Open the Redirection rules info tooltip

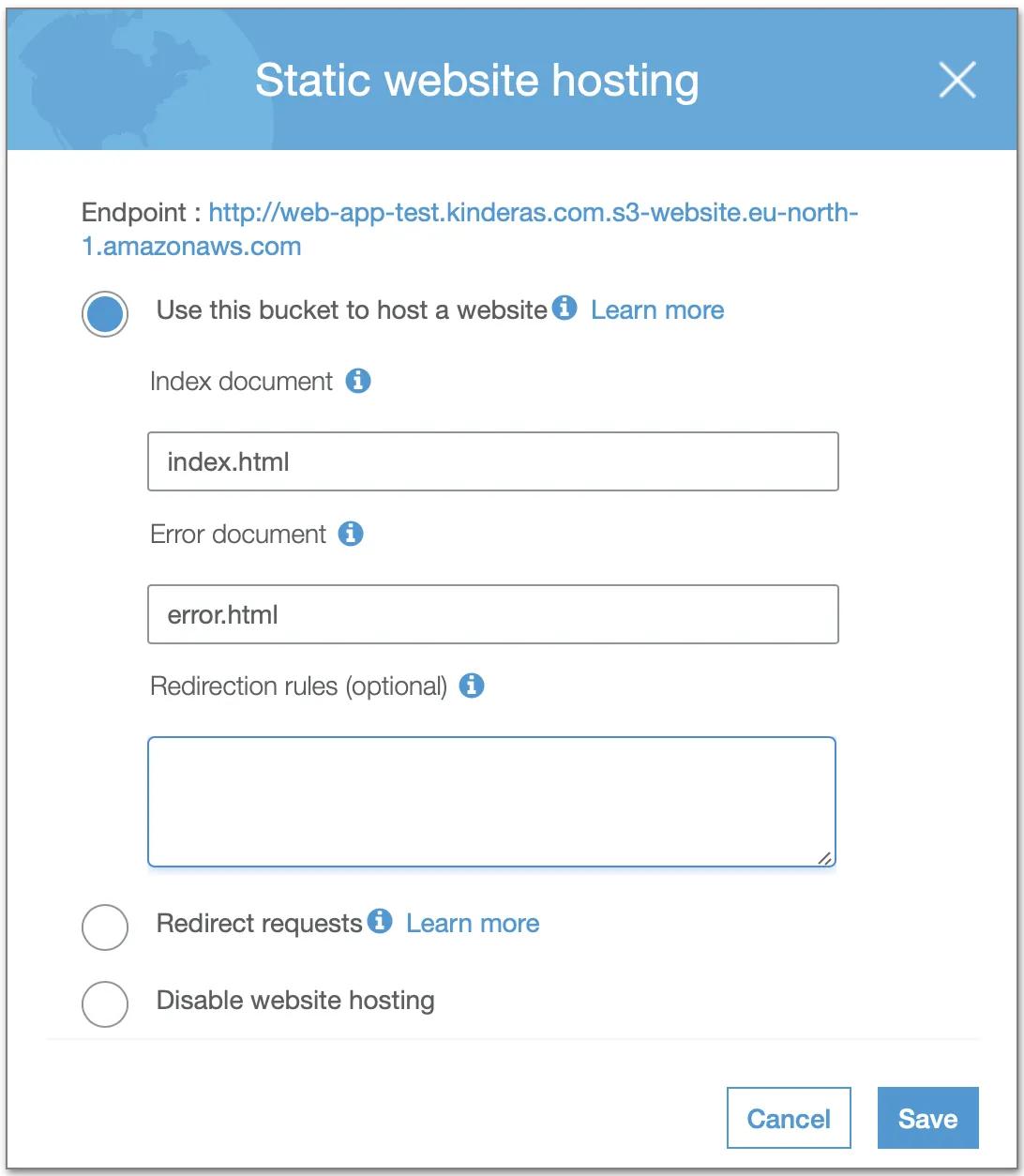(473, 686)
